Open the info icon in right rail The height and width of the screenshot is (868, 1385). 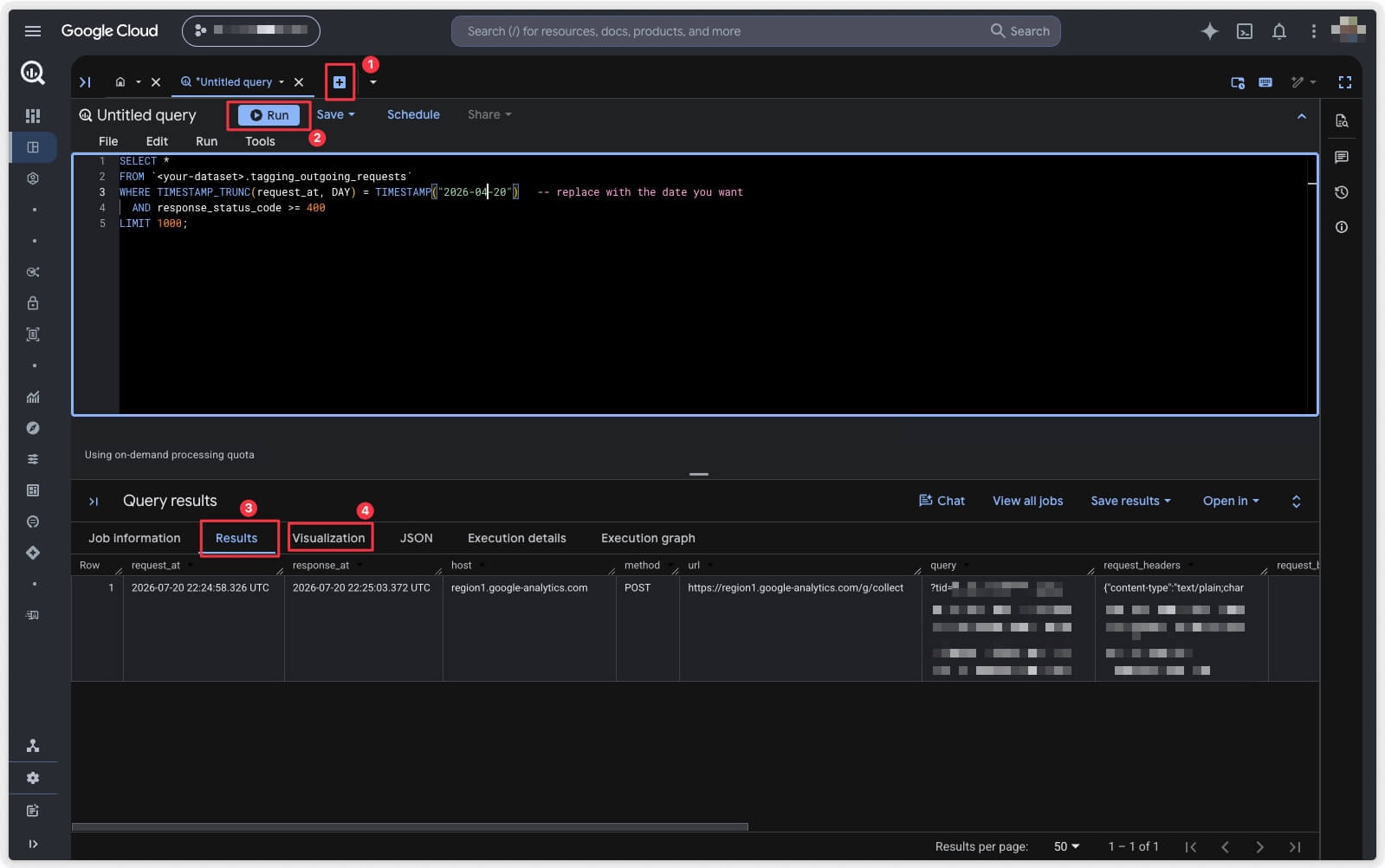(1342, 227)
